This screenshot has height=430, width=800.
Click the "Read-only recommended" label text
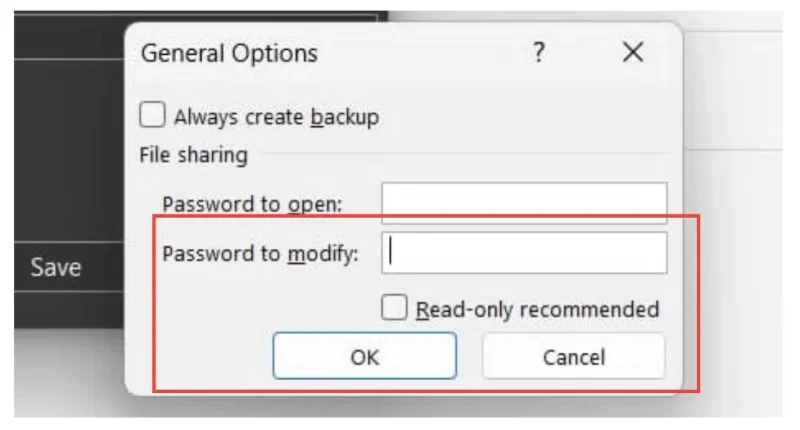[537, 309]
